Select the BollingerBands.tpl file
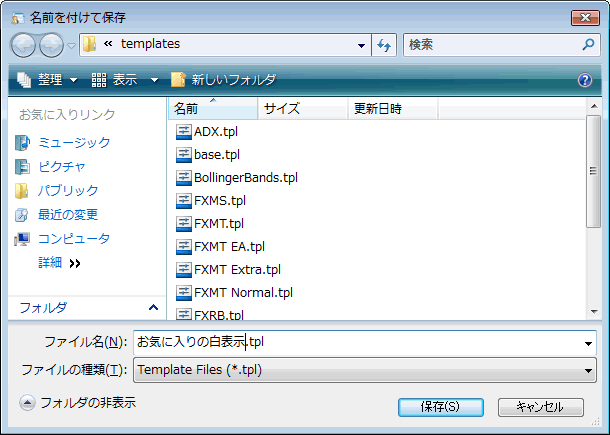This screenshot has height=435, width=610. click(246, 178)
